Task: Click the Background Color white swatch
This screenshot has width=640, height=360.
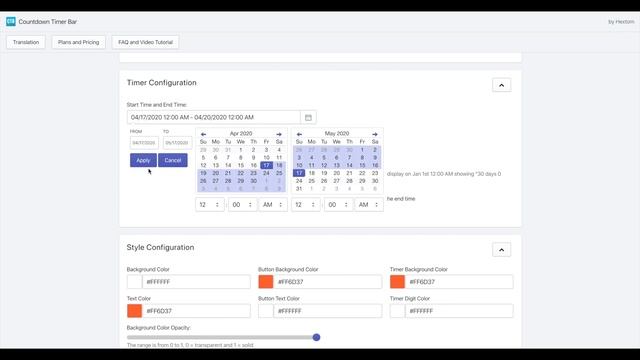Action: pyautogui.click(x=134, y=282)
